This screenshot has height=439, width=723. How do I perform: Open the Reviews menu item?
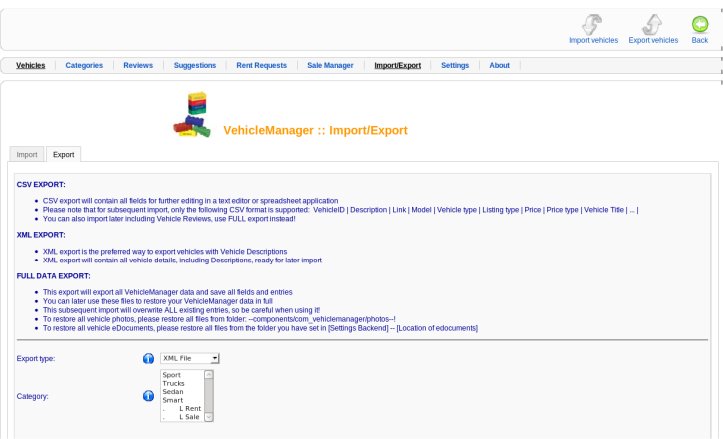[138, 65]
